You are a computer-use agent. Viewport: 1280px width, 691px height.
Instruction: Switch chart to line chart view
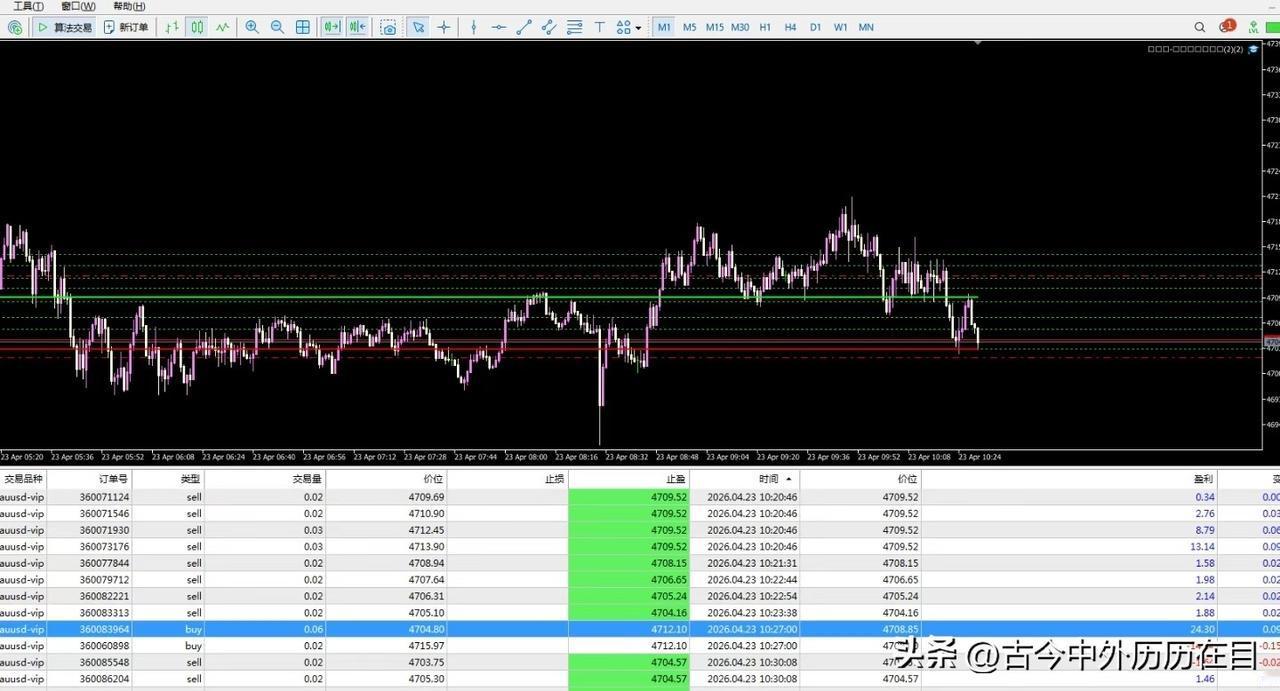(222, 27)
